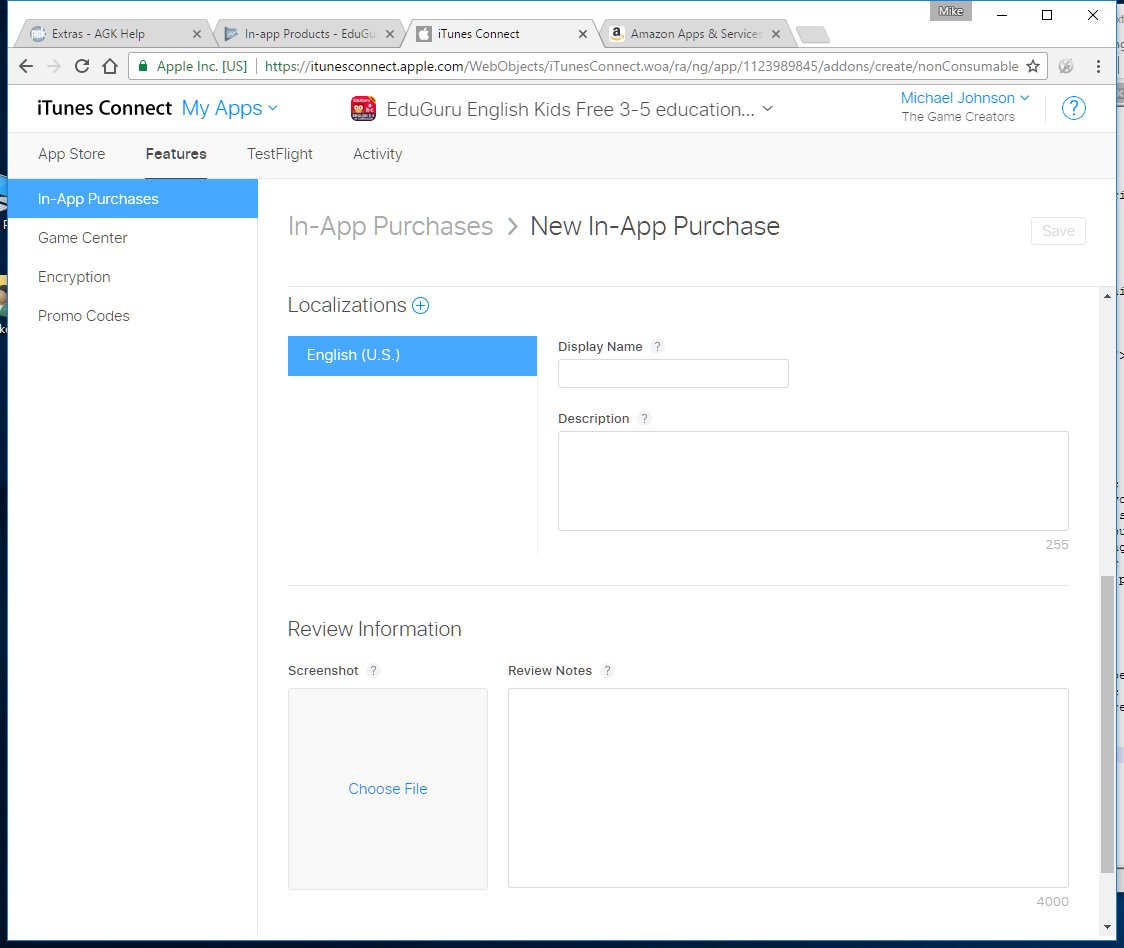Reload the page in the browser
This screenshot has width=1124, height=948.
[82, 66]
